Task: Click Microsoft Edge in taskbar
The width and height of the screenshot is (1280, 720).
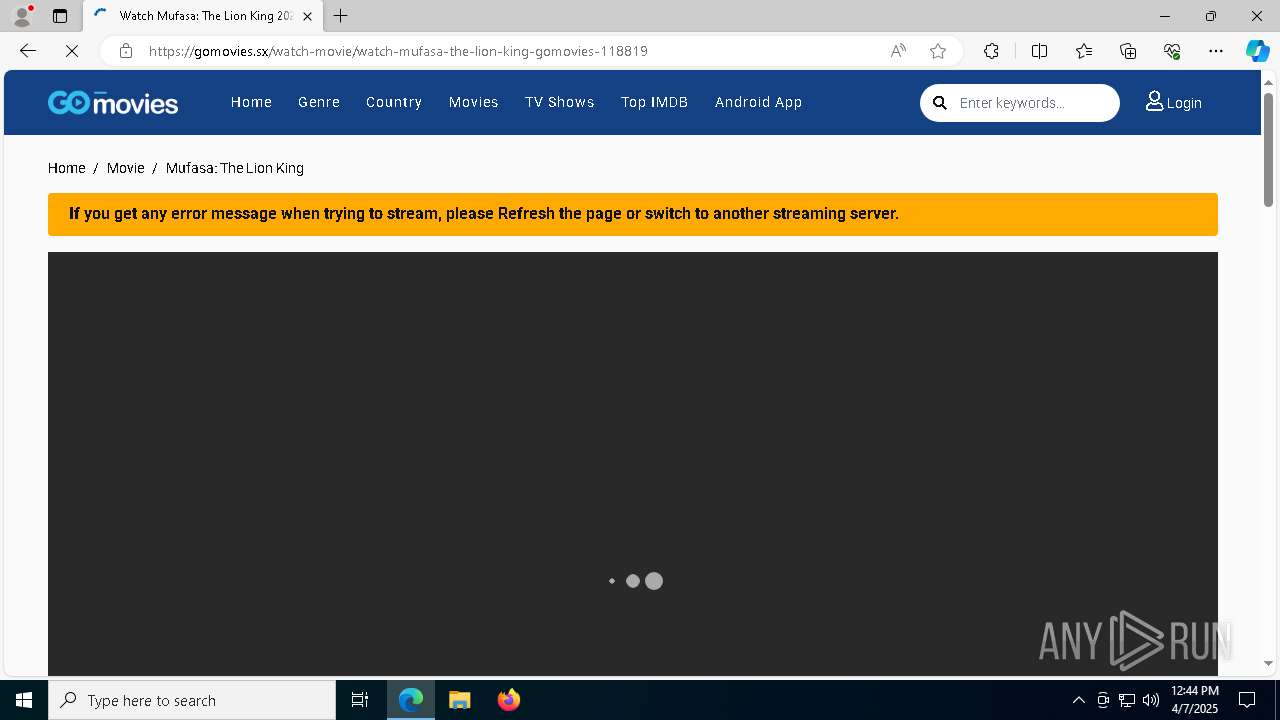Action: [x=411, y=700]
